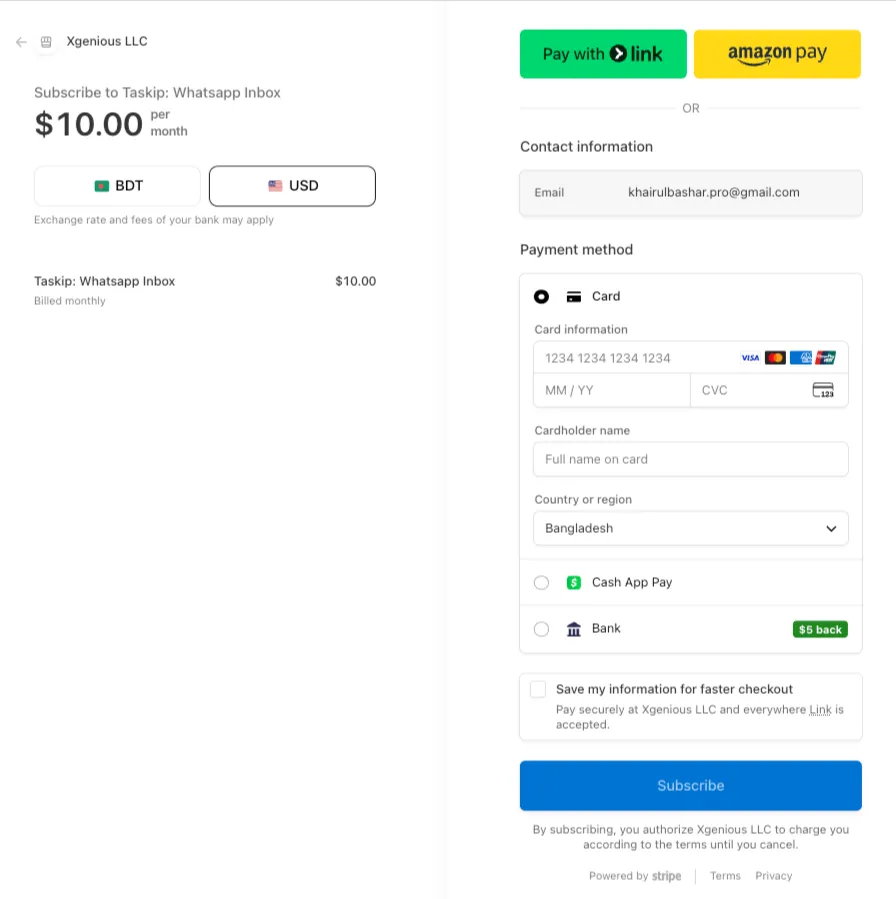Click the blue Subscribe button
896x899 pixels.
point(691,785)
